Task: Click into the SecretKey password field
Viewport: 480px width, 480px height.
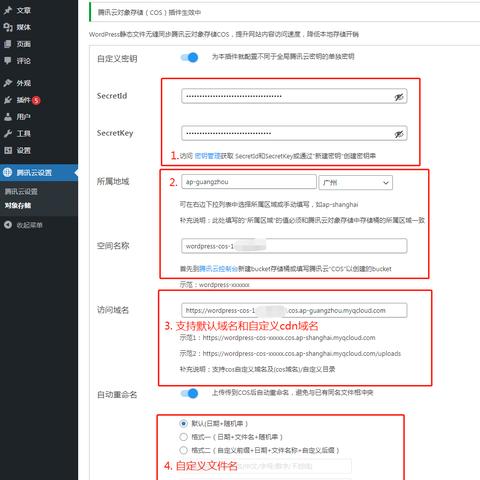Action: click(x=294, y=134)
